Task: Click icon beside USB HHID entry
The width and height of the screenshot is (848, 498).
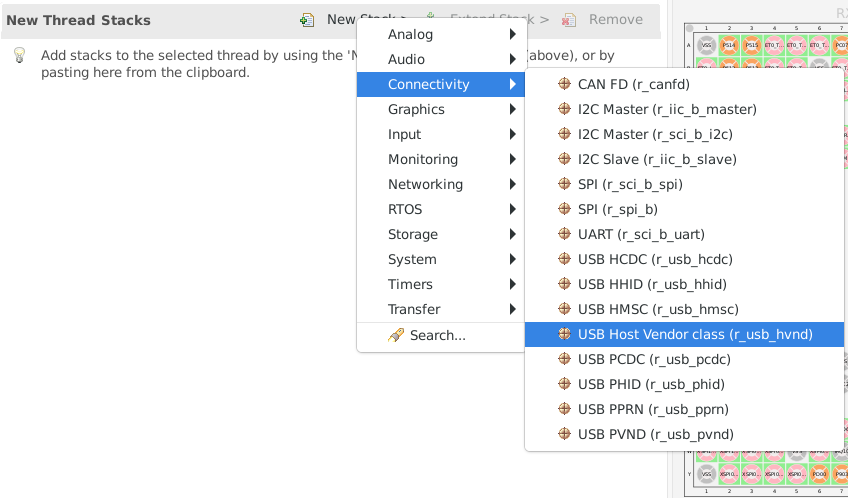Action: 564,284
